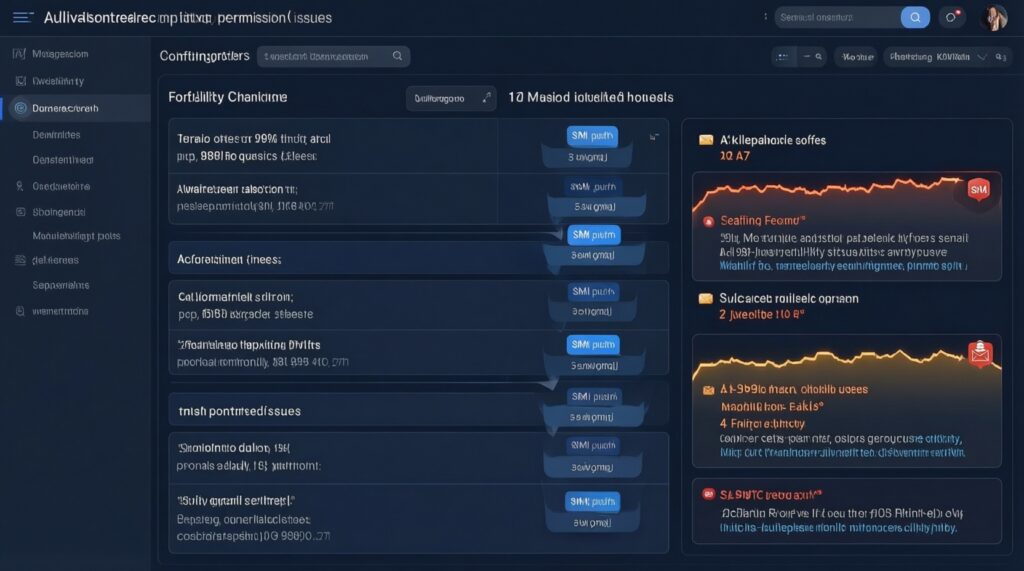Click the 4 Fnitror eabhcby text

(762, 424)
